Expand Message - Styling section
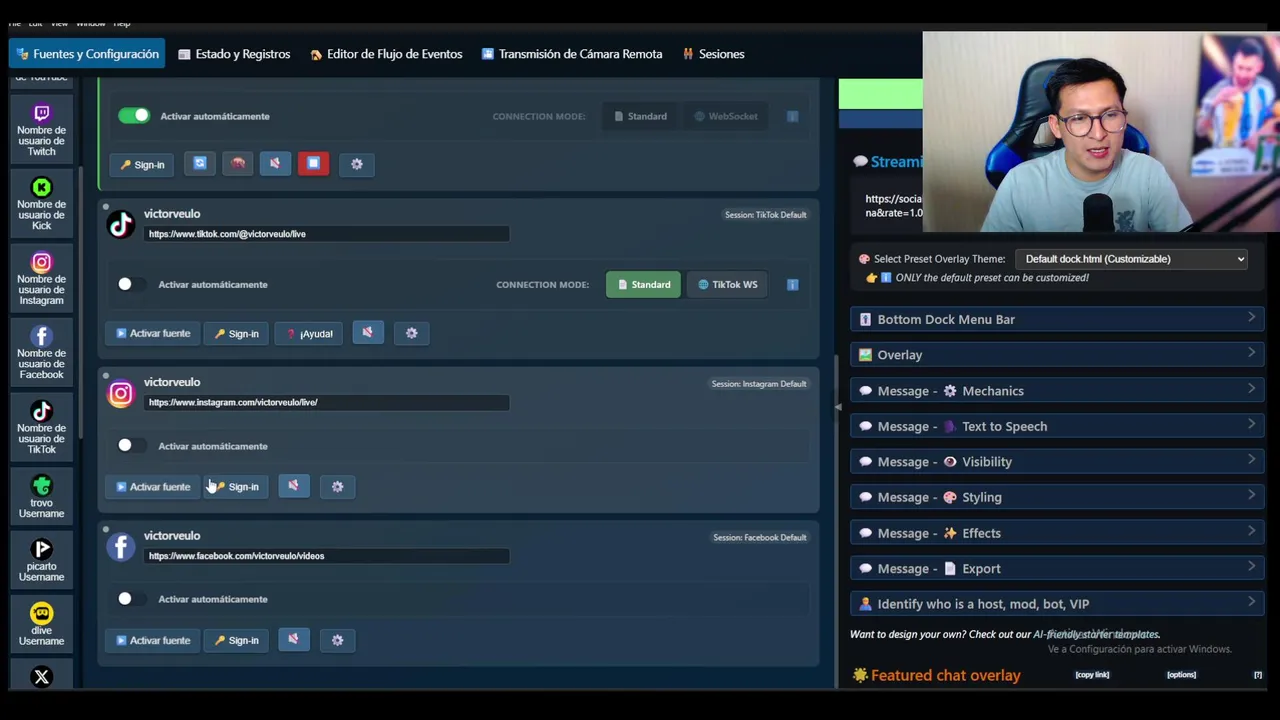Viewport: 1280px width, 720px height. (x=1057, y=497)
